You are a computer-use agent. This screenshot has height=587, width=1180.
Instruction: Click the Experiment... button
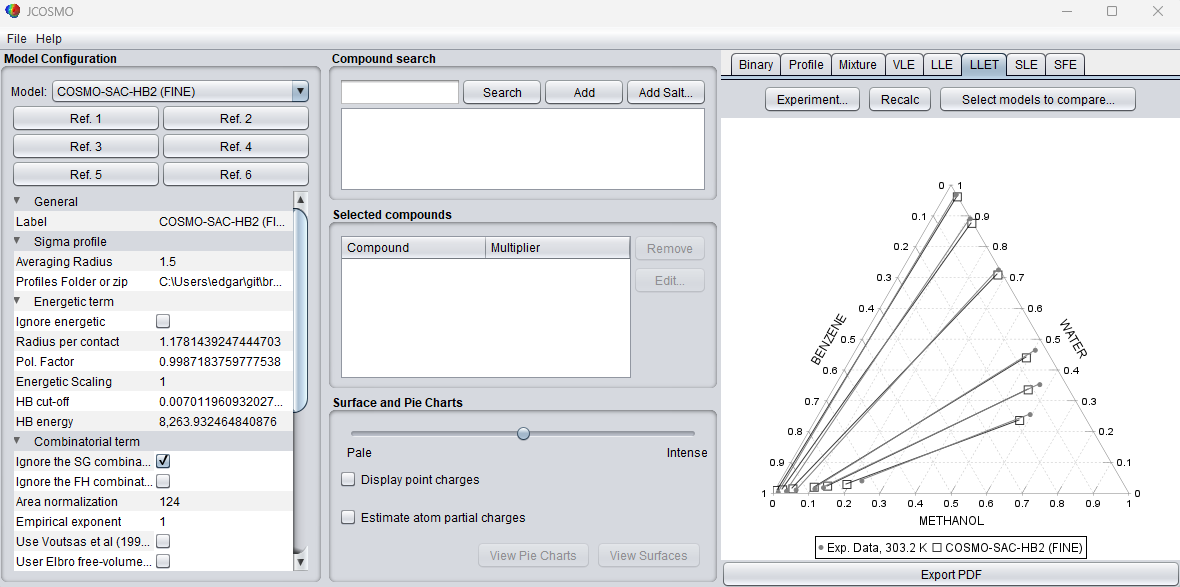click(x=812, y=99)
